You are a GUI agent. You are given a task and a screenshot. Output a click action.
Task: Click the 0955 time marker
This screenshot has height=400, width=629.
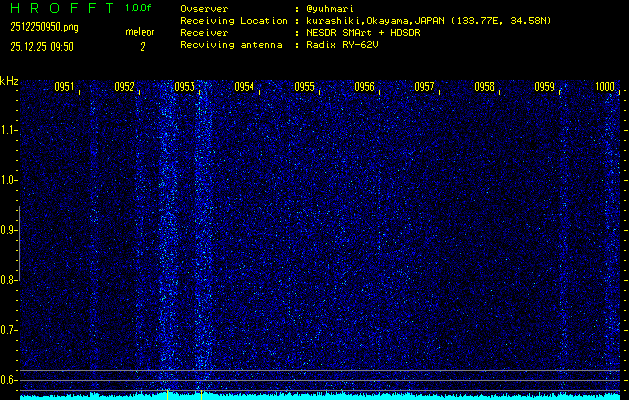coord(304,87)
